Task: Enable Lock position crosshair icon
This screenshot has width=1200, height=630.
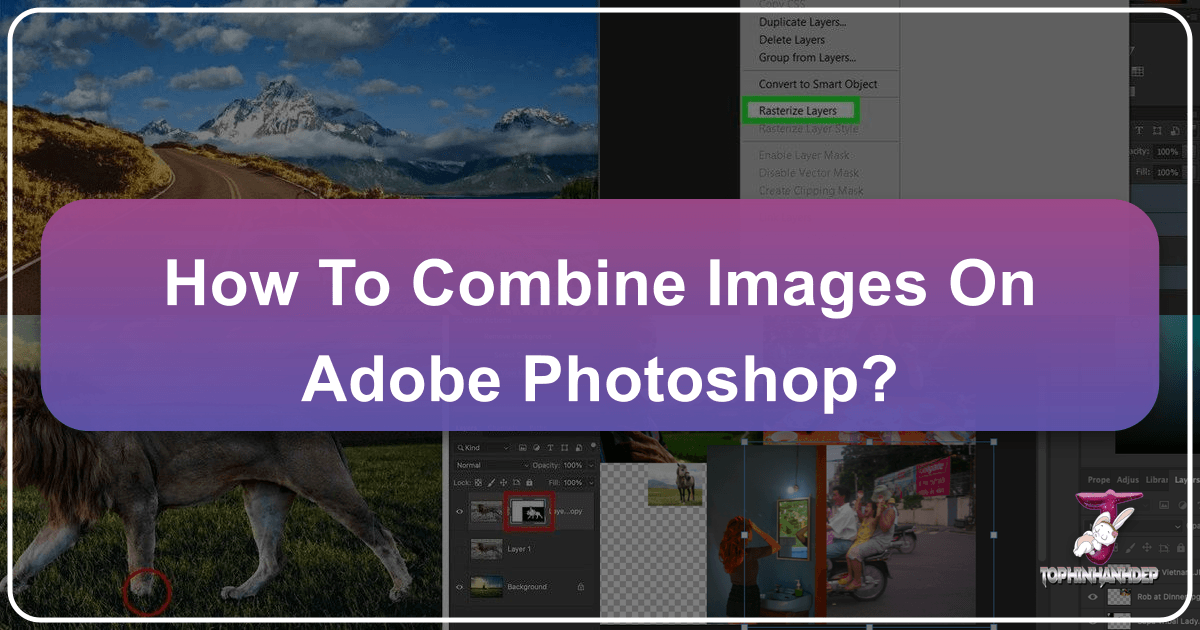Action: tap(503, 483)
